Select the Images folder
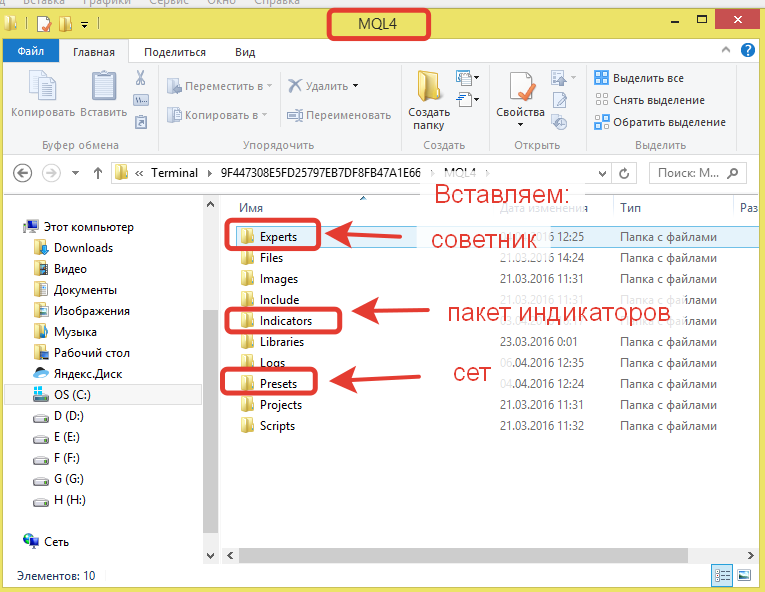765x592 pixels. click(279, 279)
